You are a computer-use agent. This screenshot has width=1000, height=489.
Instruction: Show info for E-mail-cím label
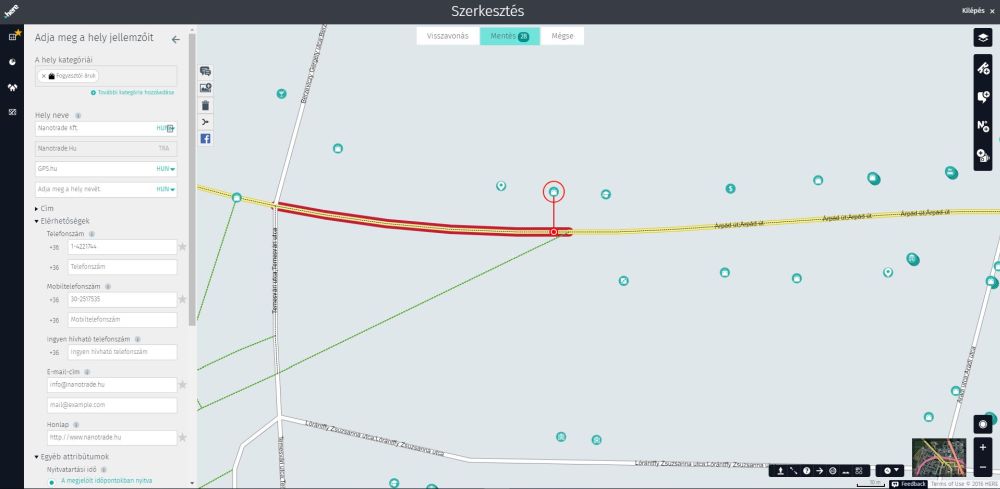(87, 372)
